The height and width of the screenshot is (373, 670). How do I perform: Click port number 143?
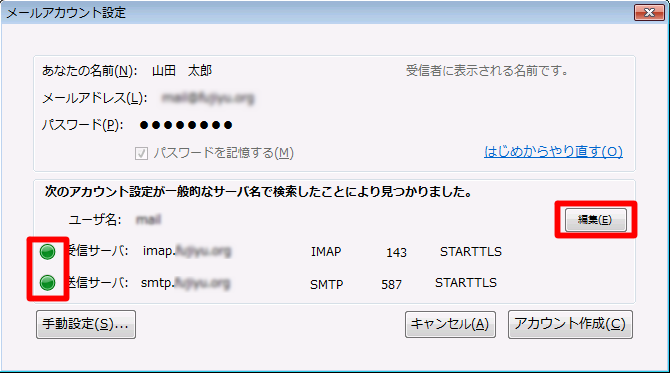(397, 253)
